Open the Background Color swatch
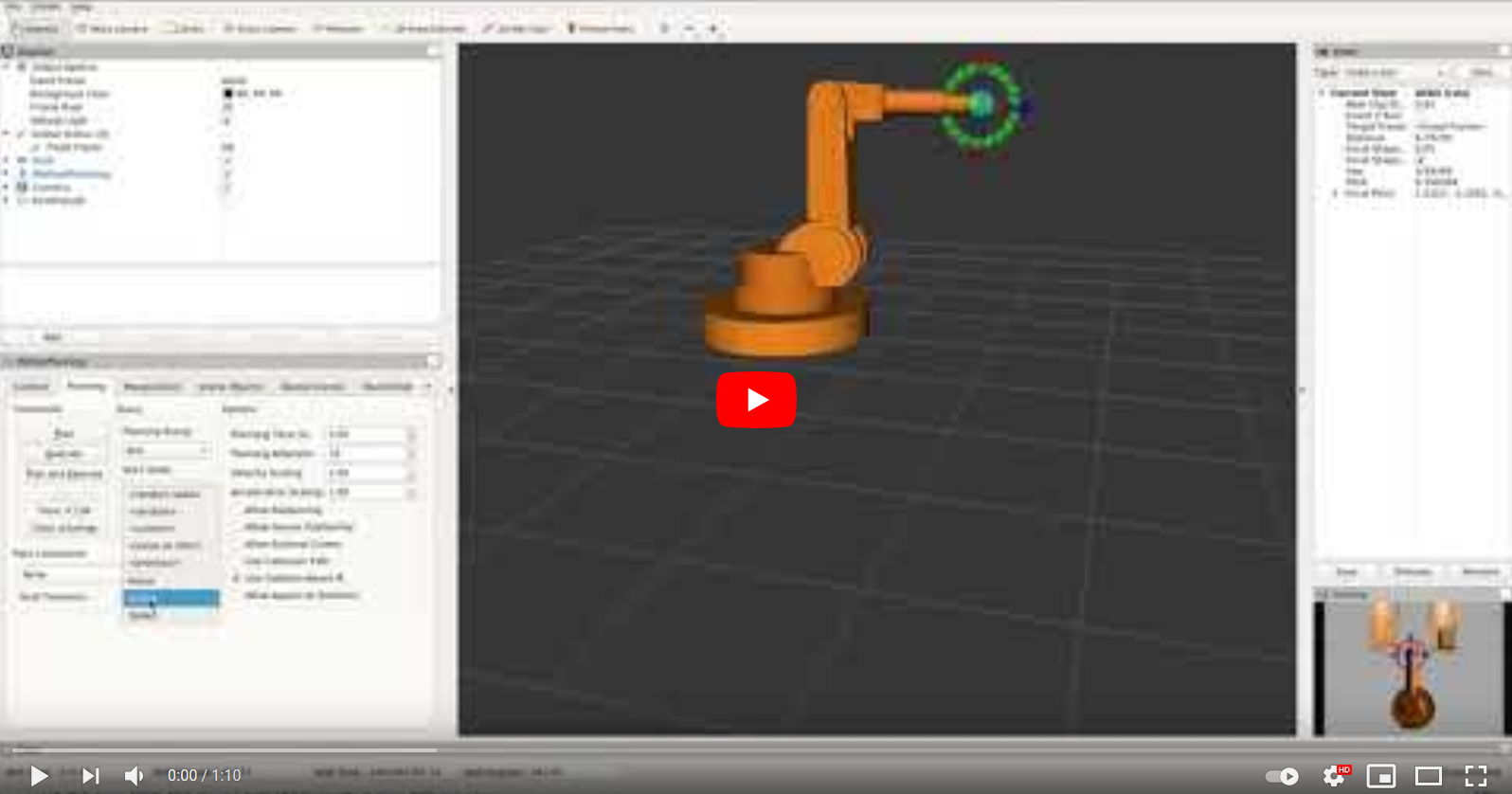1512x794 pixels. coord(227,94)
